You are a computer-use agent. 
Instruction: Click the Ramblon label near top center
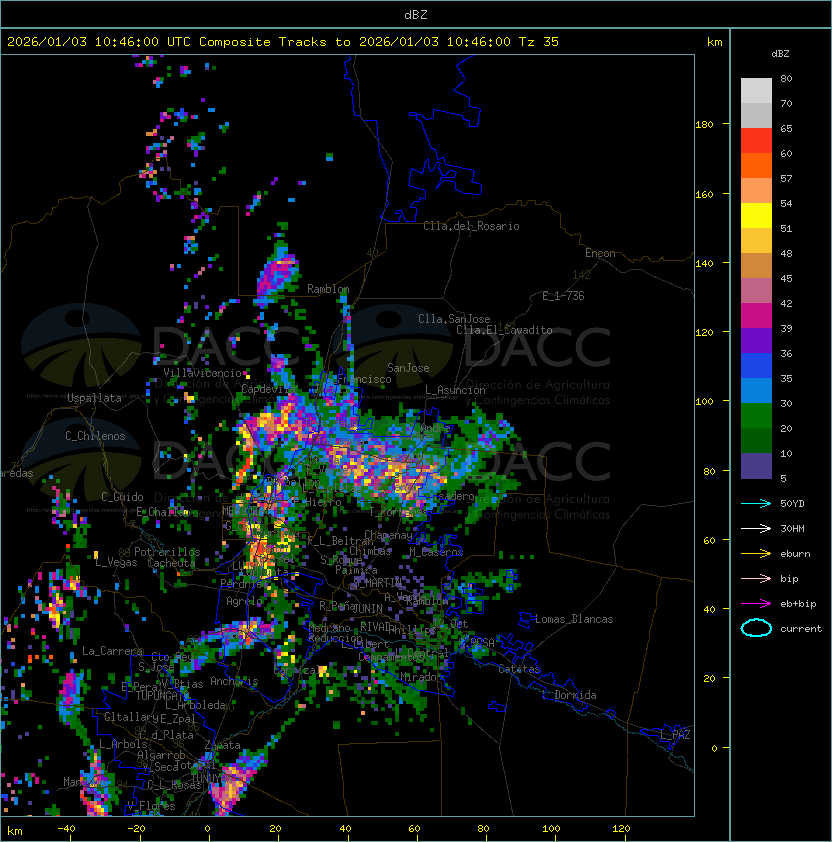(328, 289)
